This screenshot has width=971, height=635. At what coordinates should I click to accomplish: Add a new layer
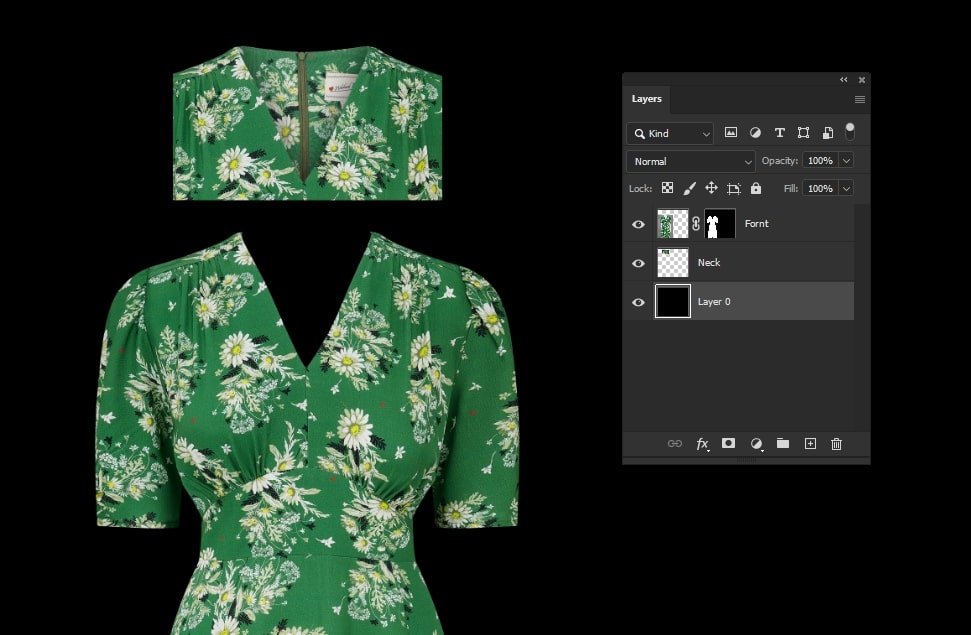[810, 443]
